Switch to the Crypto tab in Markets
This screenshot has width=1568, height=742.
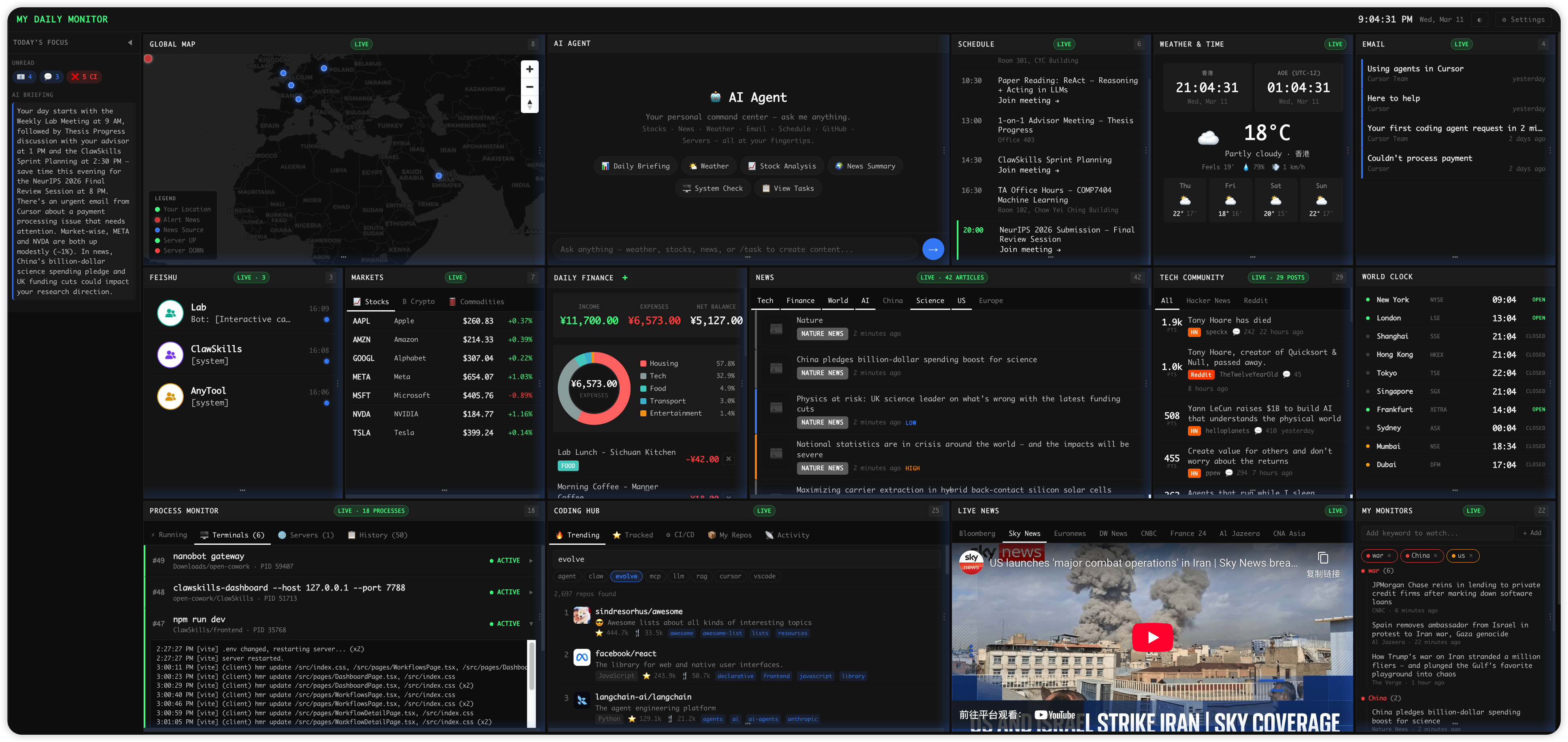tap(419, 301)
